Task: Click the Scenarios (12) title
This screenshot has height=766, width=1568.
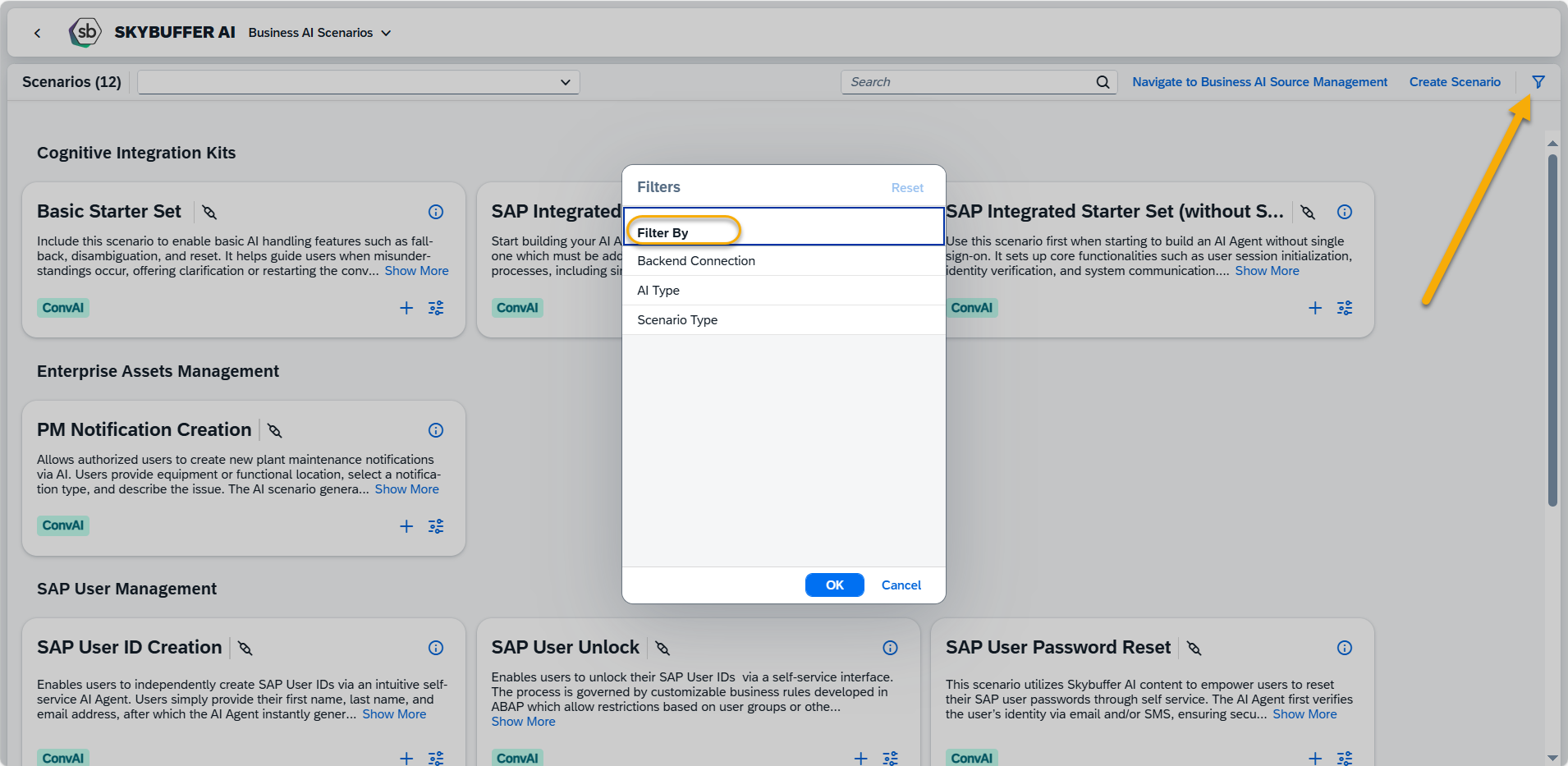Action: pyautogui.click(x=71, y=82)
